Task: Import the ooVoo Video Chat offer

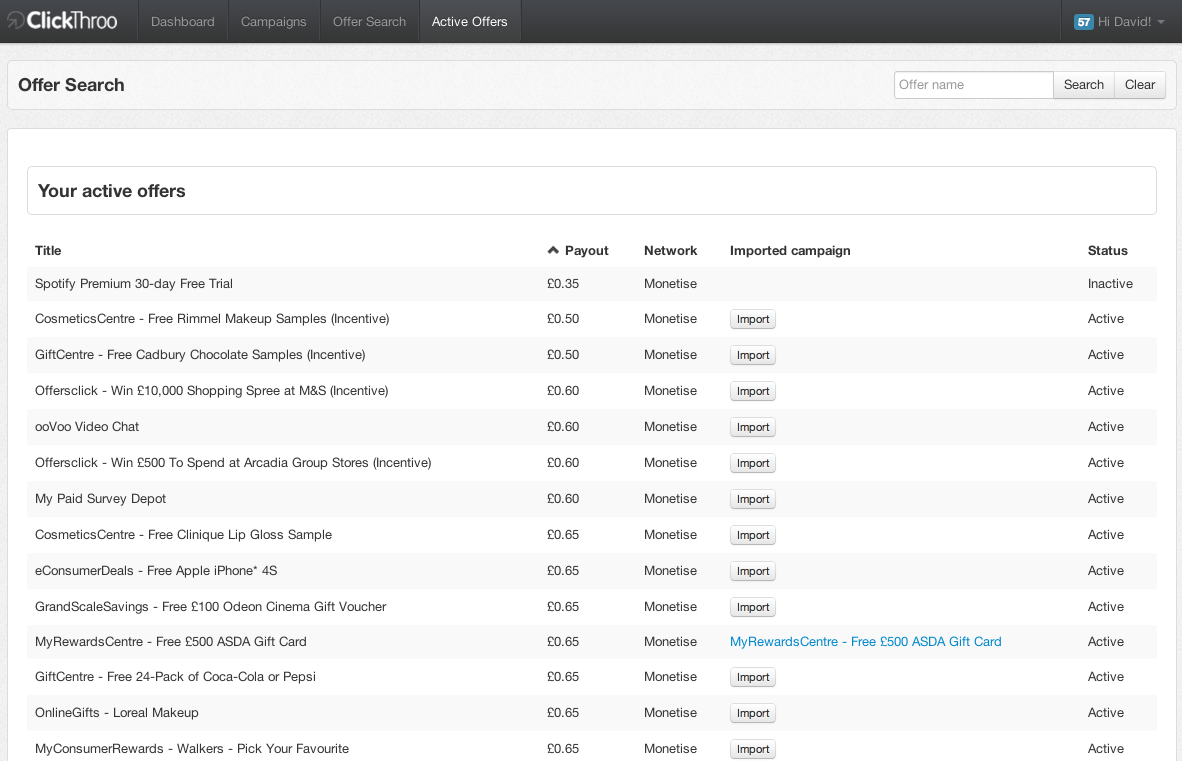Action: 752,427
